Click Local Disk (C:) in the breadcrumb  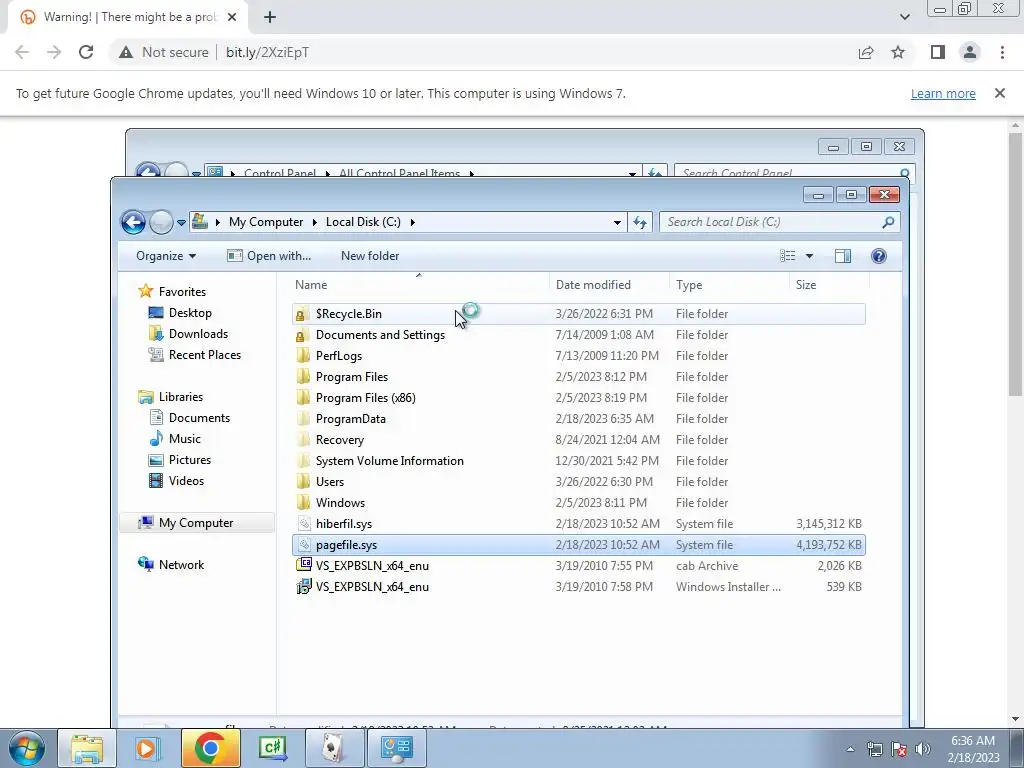click(x=363, y=222)
